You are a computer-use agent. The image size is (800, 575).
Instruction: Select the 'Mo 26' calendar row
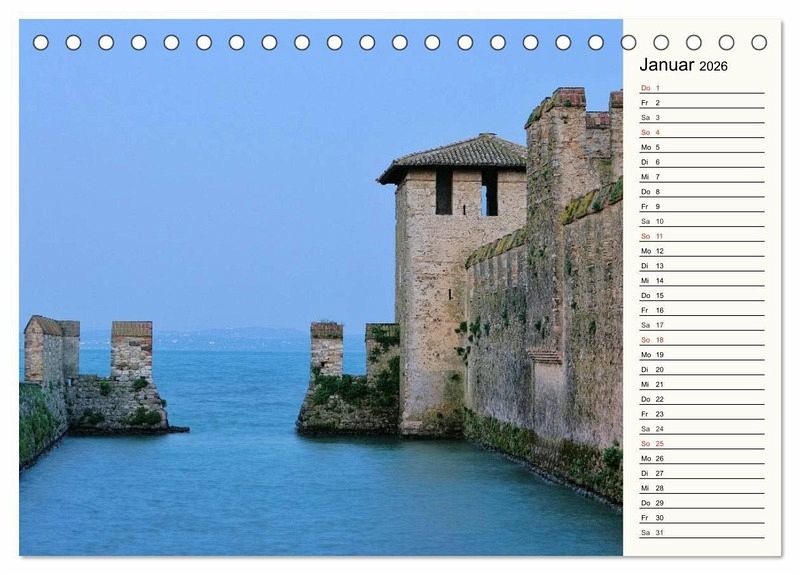(702, 458)
